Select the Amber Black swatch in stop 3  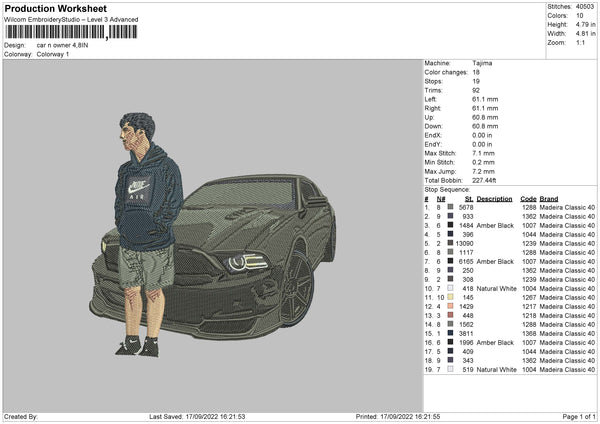coord(450,226)
